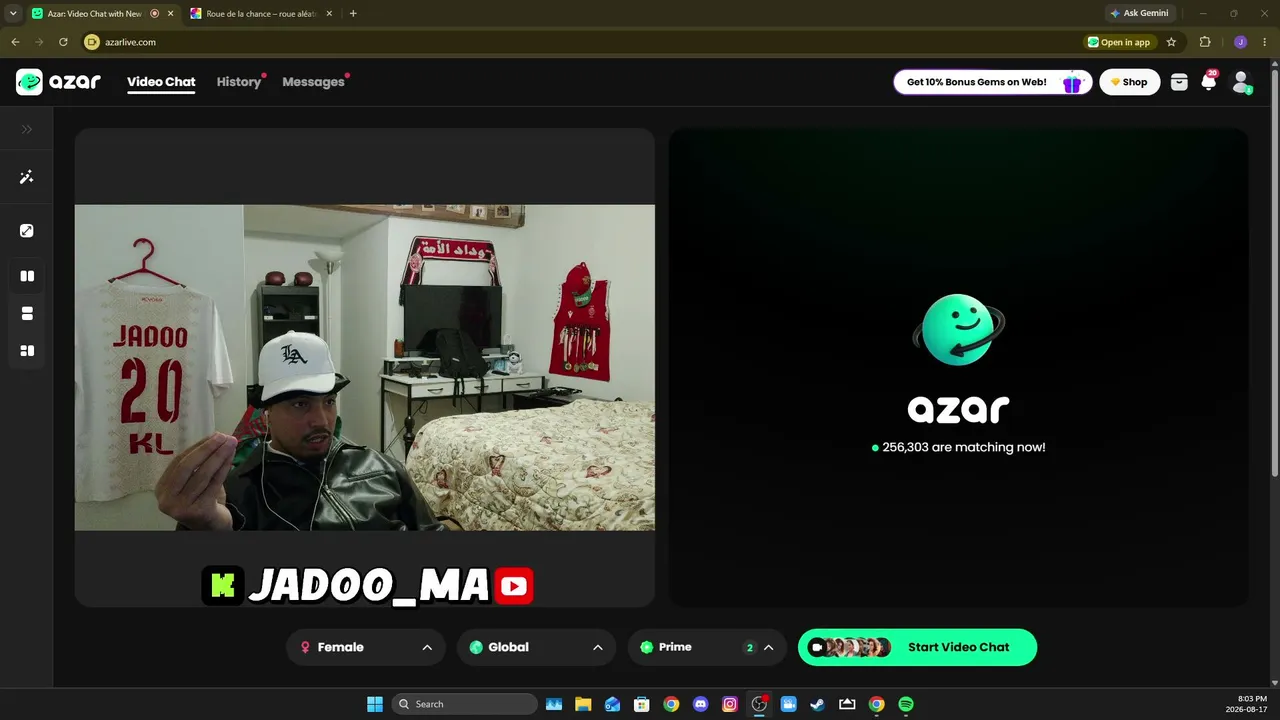Screen dimensions: 1280x720
Task: Open the filter icon below the magic wand
Action: (x=27, y=231)
